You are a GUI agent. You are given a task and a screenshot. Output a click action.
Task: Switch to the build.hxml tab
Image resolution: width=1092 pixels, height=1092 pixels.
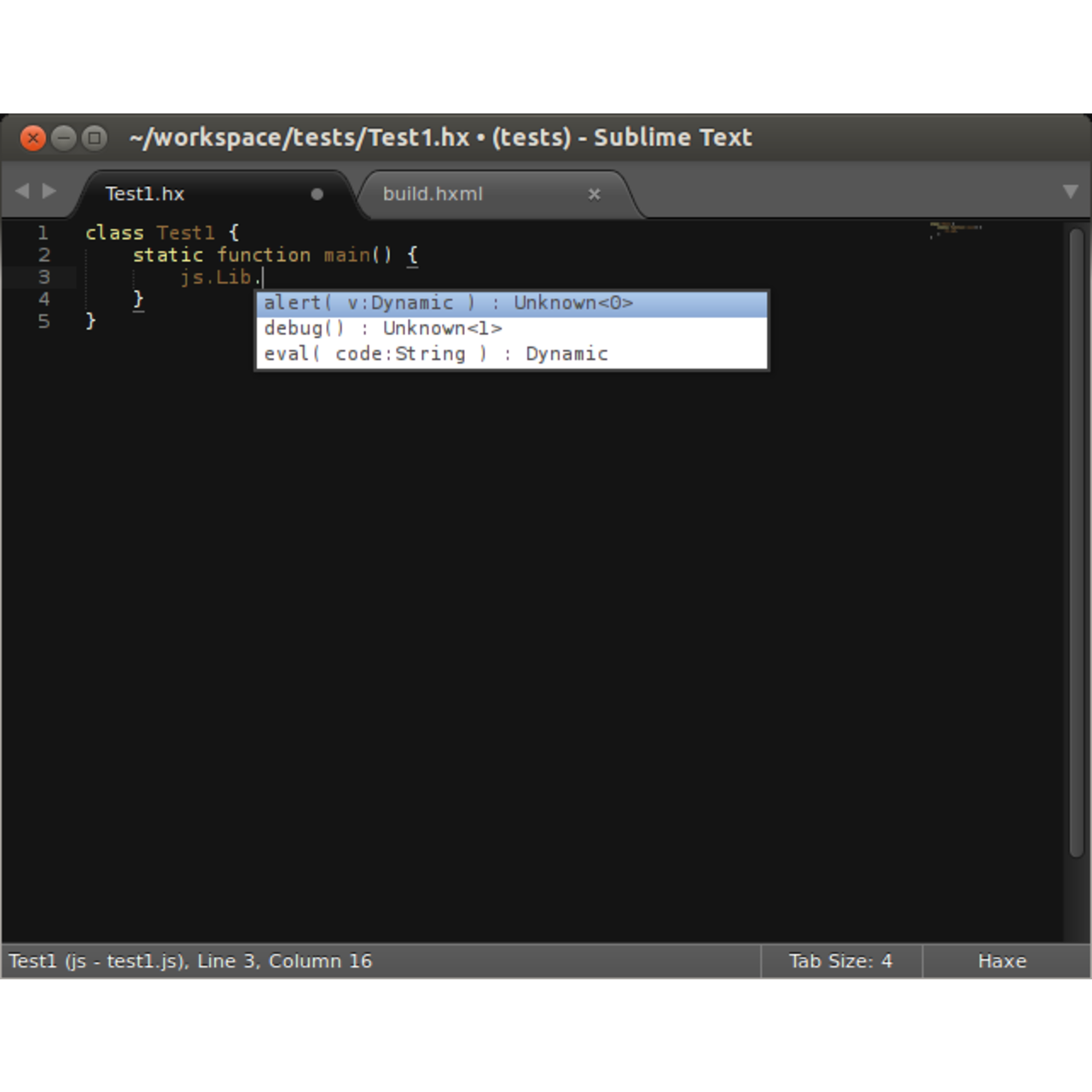[433, 194]
